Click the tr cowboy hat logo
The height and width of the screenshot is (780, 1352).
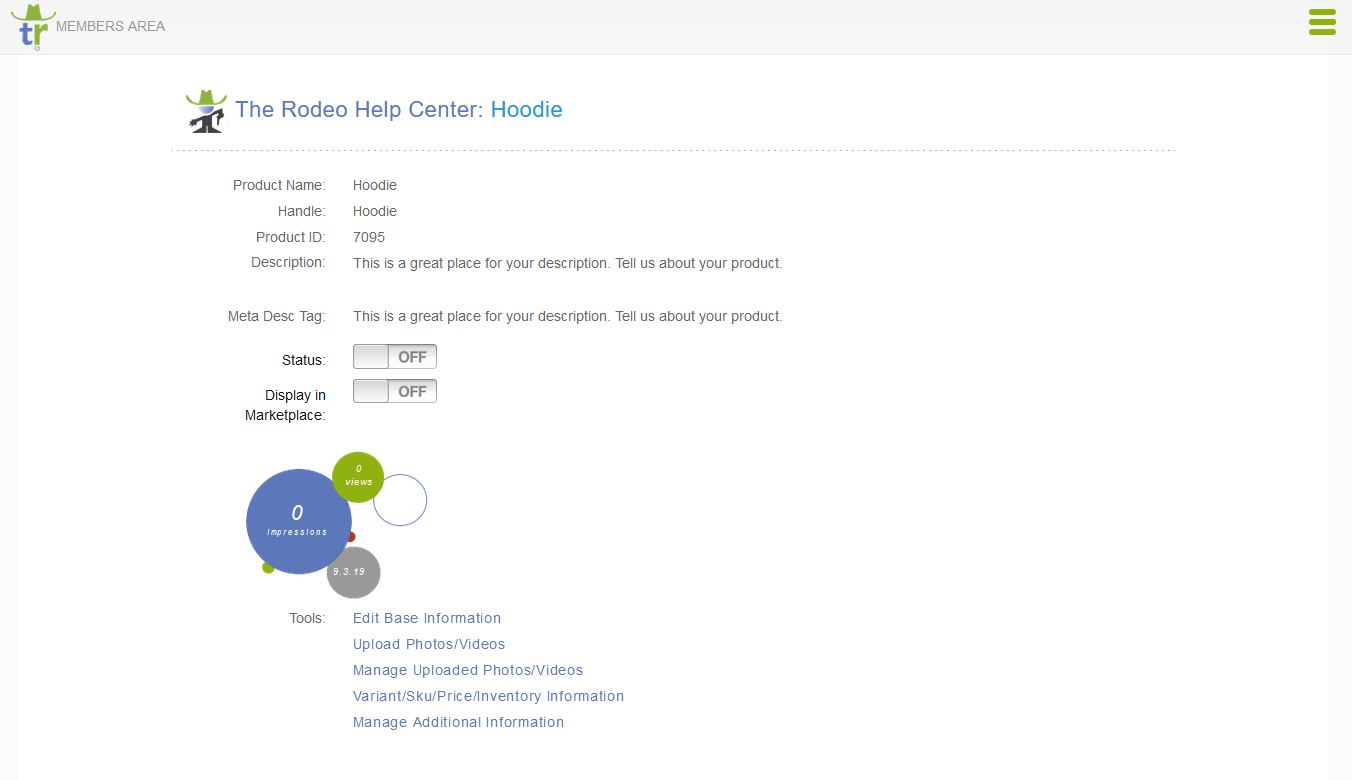pos(33,26)
